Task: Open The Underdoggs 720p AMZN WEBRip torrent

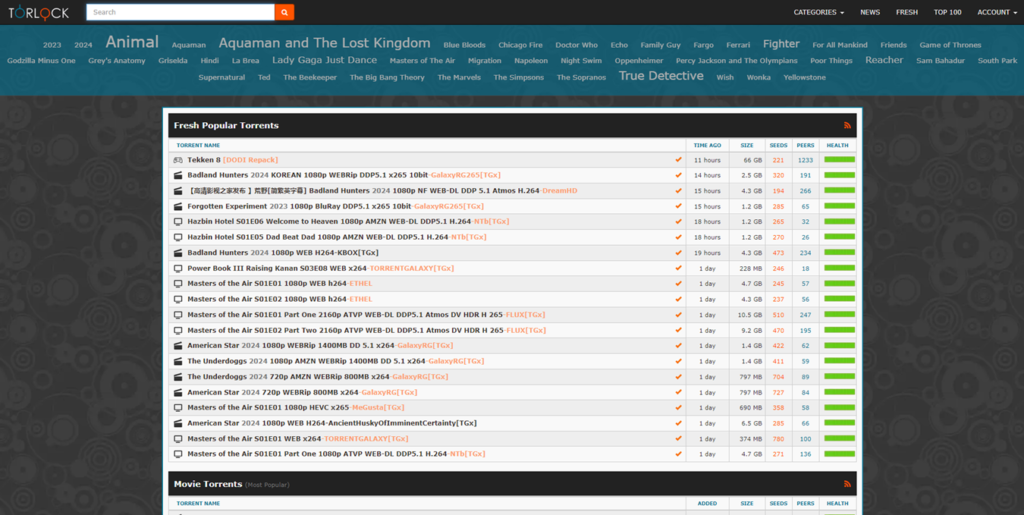Action: click(318, 377)
